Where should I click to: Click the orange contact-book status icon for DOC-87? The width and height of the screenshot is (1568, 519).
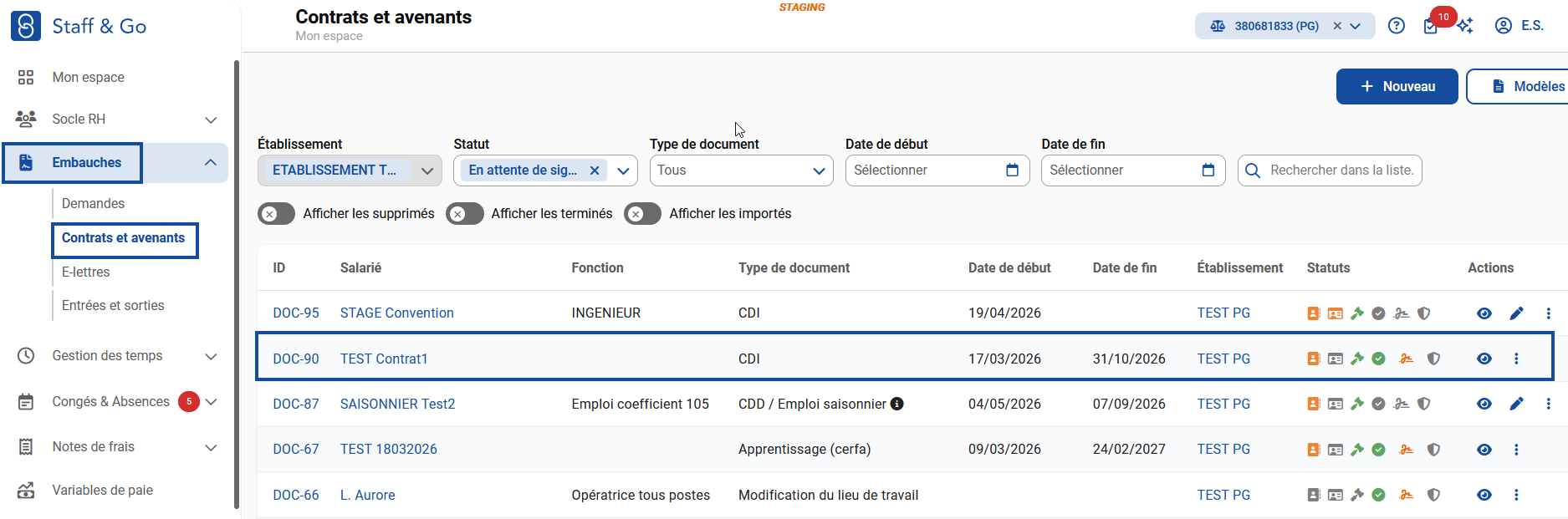1314,404
